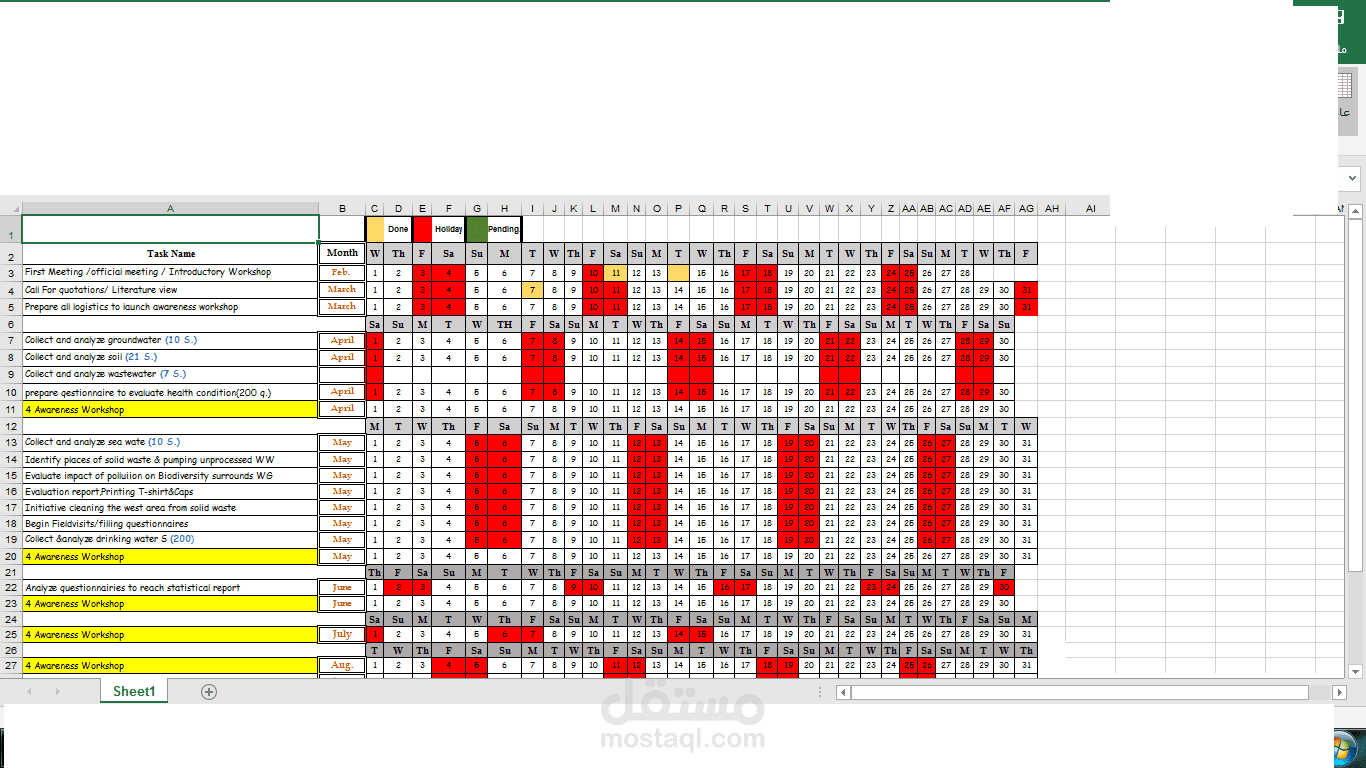Viewport: 1366px width, 768px height.
Task: Select 'Analyze questionnairies' task cell
Action: pos(170,588)
